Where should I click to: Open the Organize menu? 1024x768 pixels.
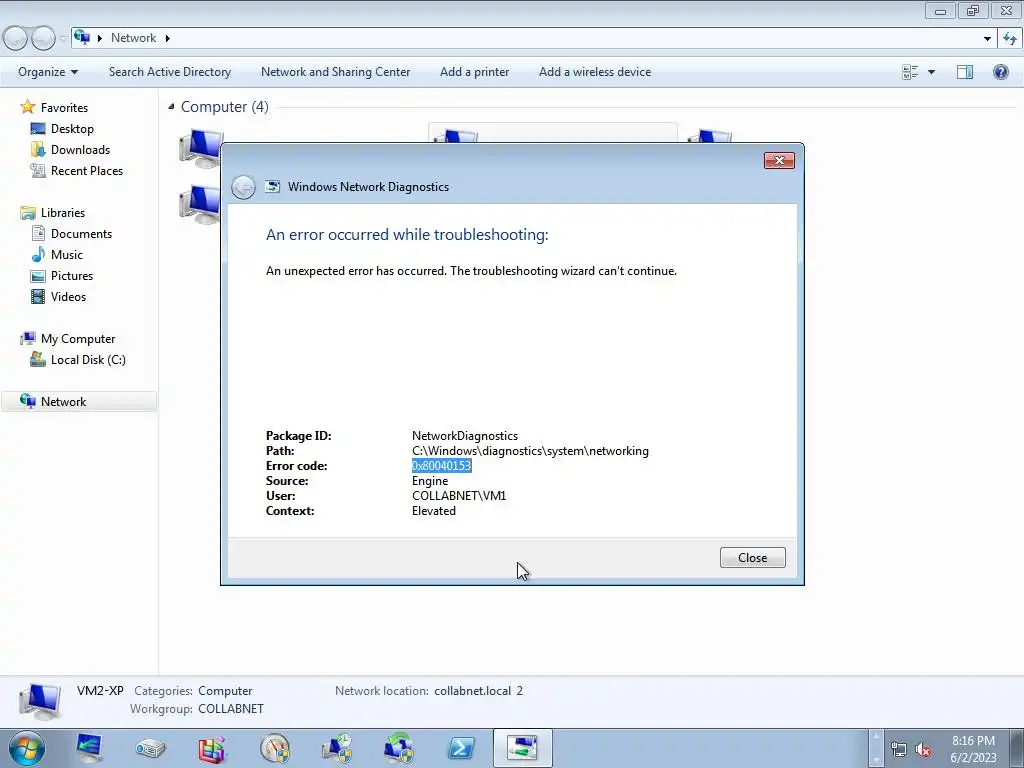pos(48,72)
